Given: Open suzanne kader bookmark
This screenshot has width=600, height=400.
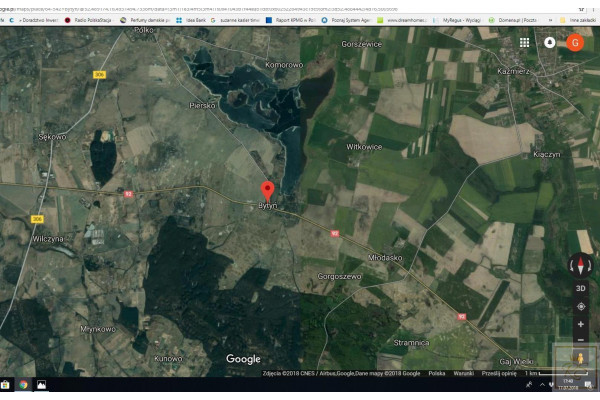Looking at the screenshot, I should 235,20.
